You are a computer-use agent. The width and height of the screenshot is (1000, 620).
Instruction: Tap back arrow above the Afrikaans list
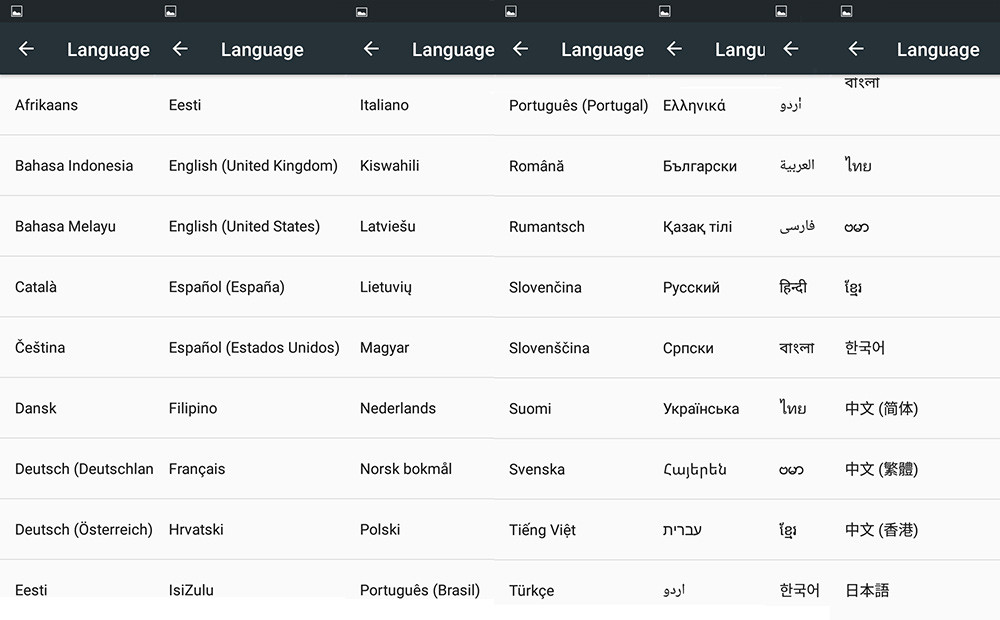(26, 49)
